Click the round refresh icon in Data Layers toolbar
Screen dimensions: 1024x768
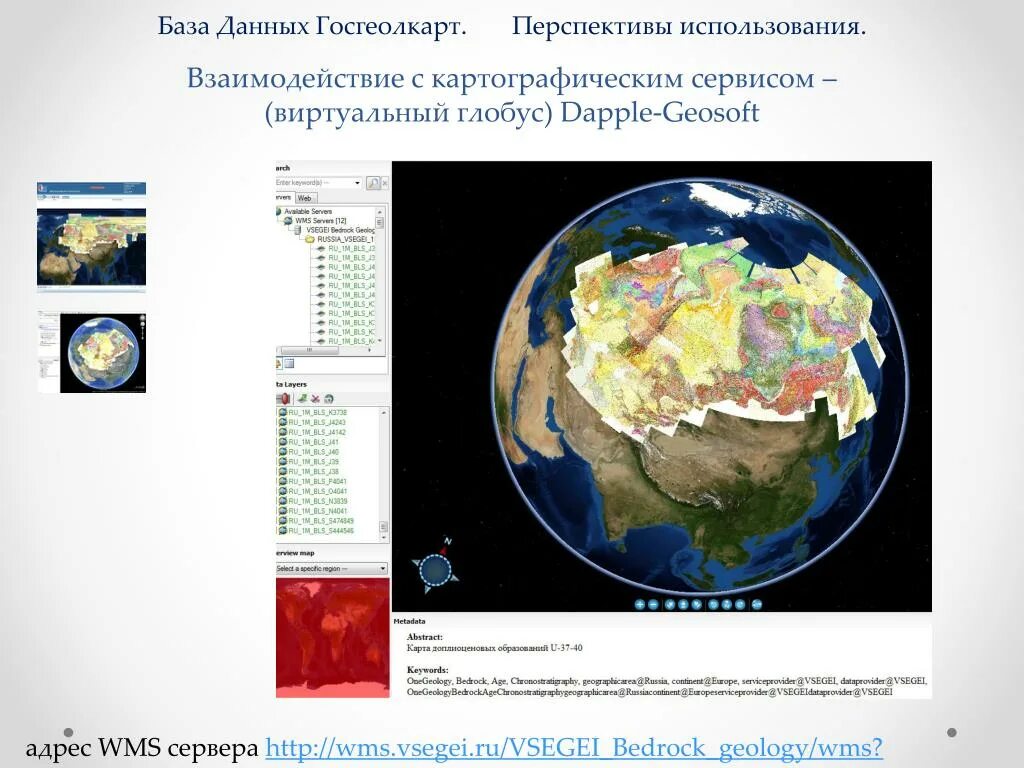pyautogui.click(x=328, y=398)
